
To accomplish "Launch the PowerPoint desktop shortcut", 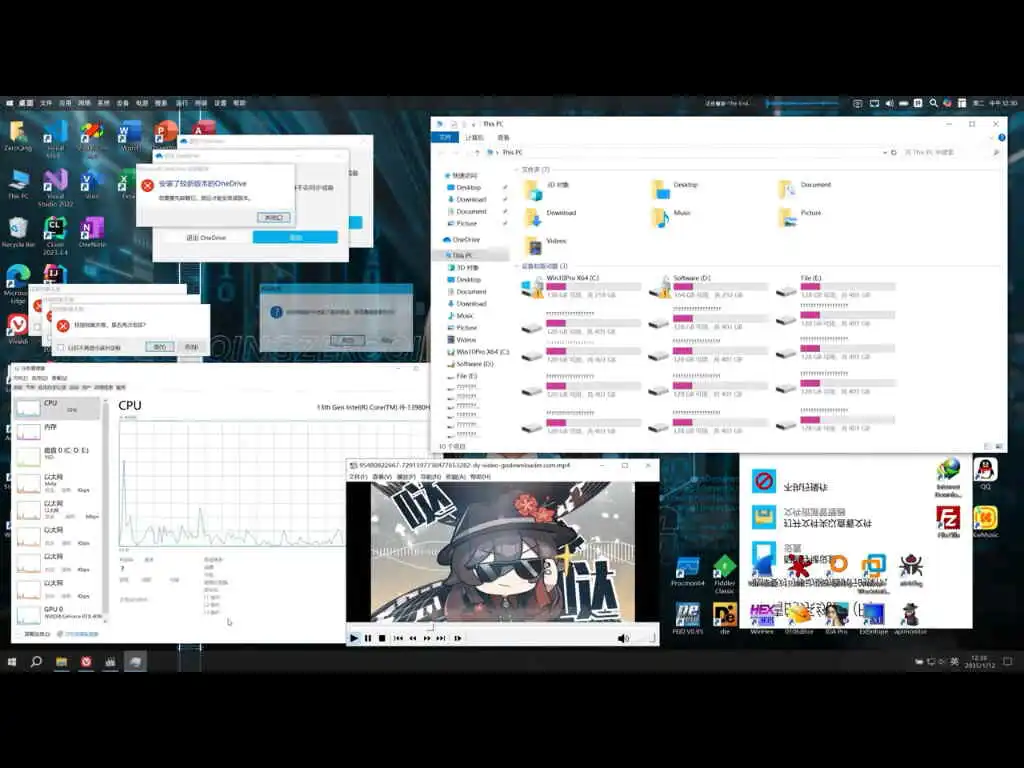I will coord(166,134).
